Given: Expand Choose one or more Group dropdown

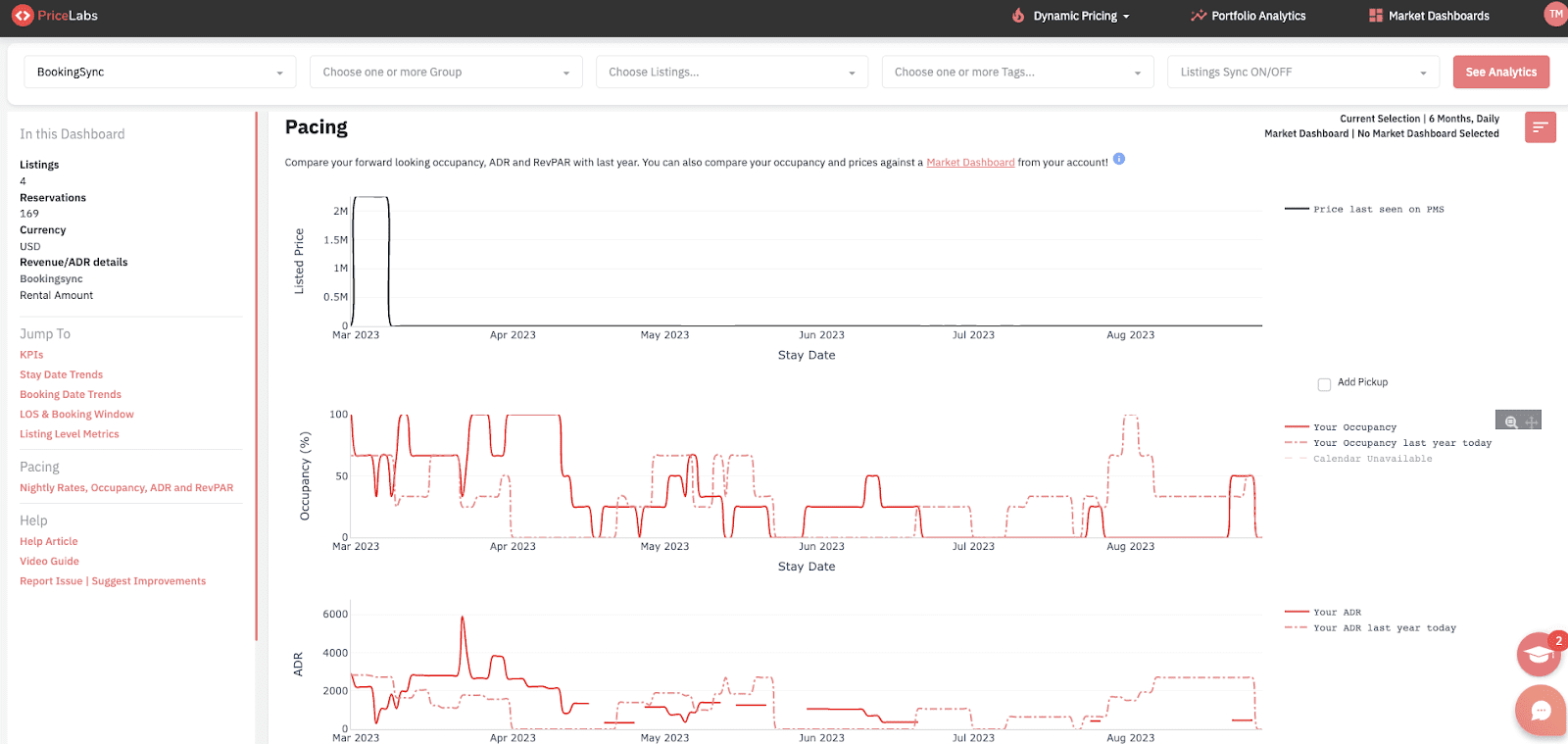Looking at the screenshot, I should [446, 72].
